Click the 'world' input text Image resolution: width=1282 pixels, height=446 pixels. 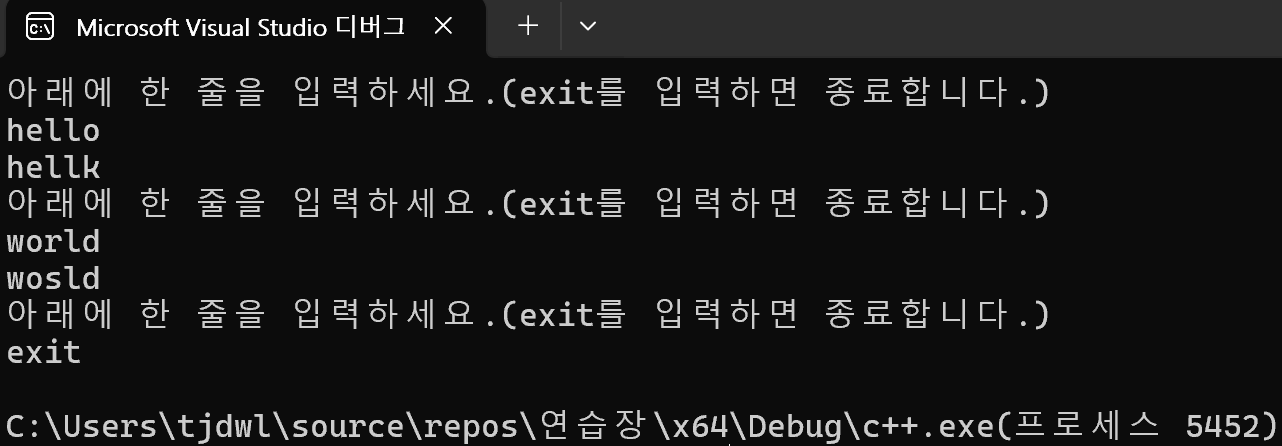point(53,242)
